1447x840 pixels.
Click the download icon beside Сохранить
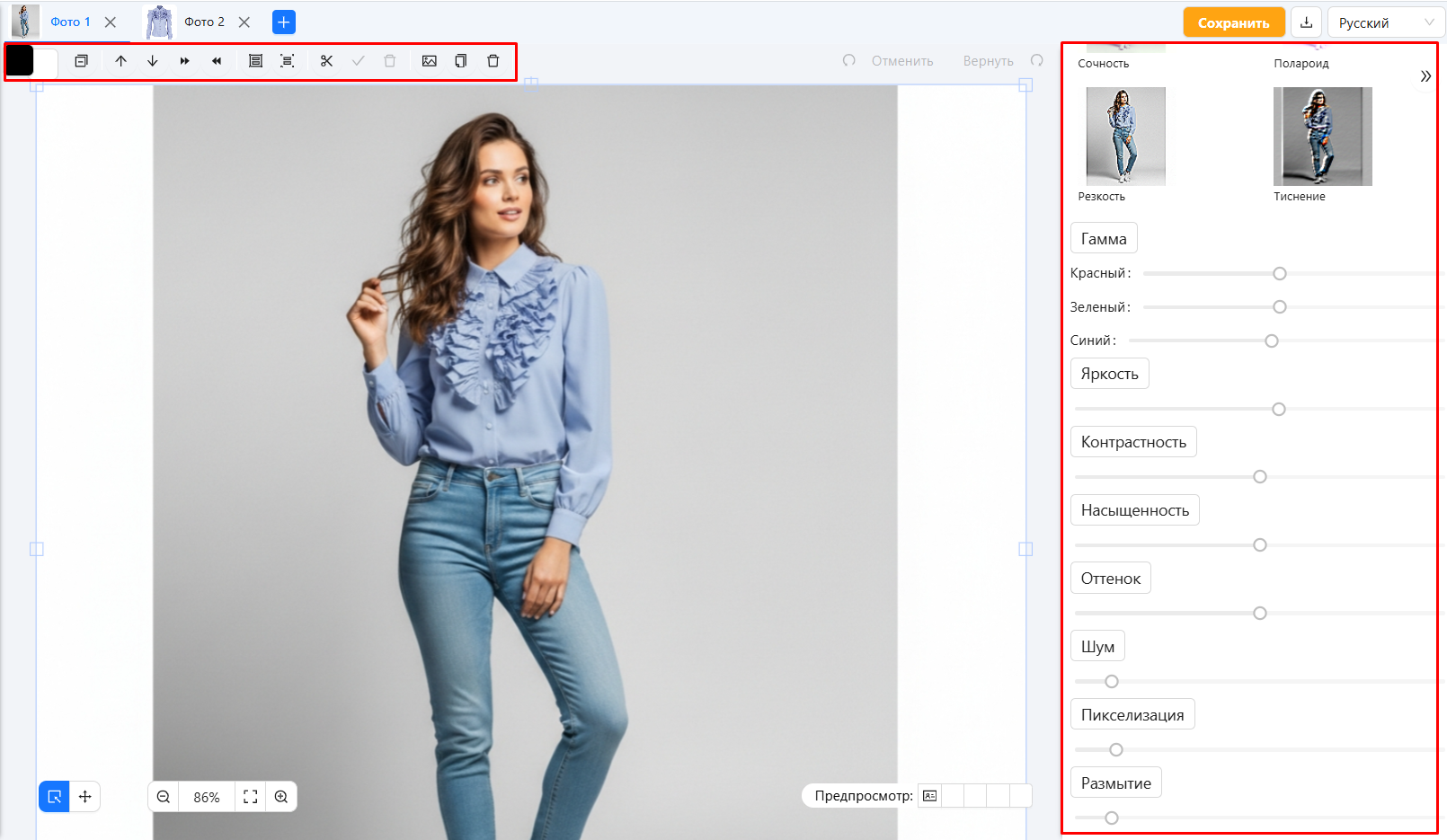tap(1306, 22)
